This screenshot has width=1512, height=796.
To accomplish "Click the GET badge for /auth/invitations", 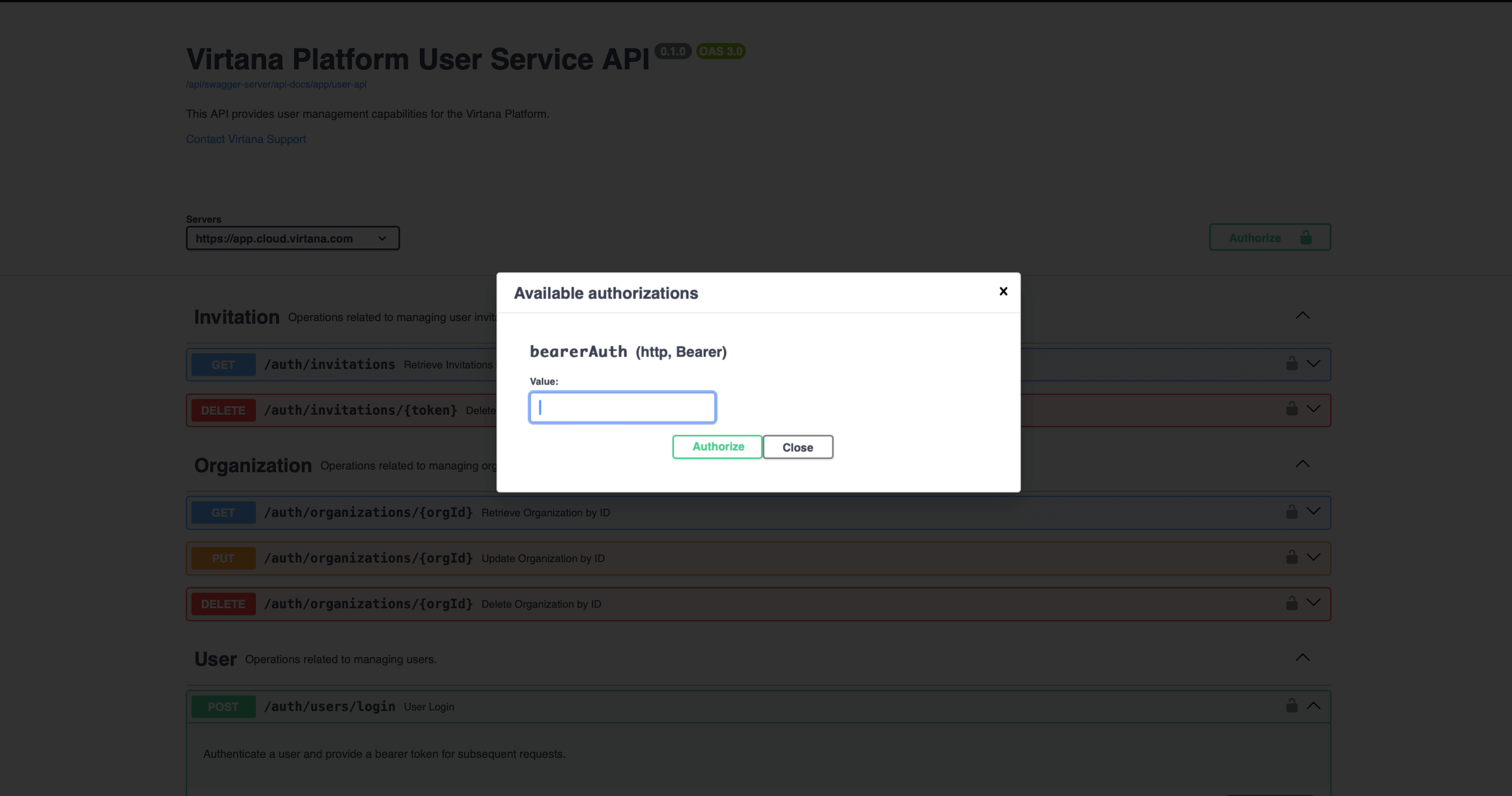I will 223,365.
